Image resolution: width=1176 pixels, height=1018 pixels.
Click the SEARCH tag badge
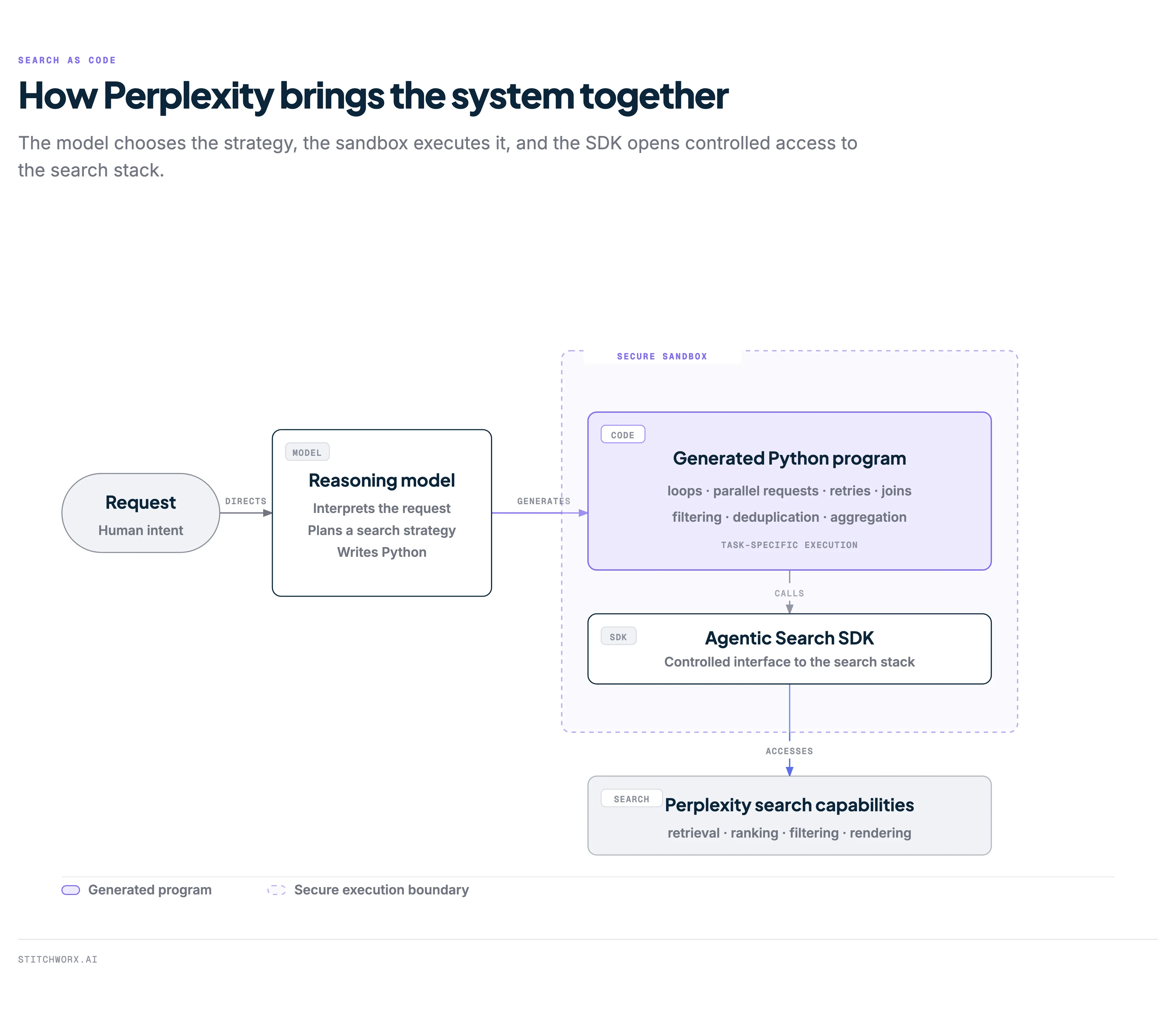point(632,798)
